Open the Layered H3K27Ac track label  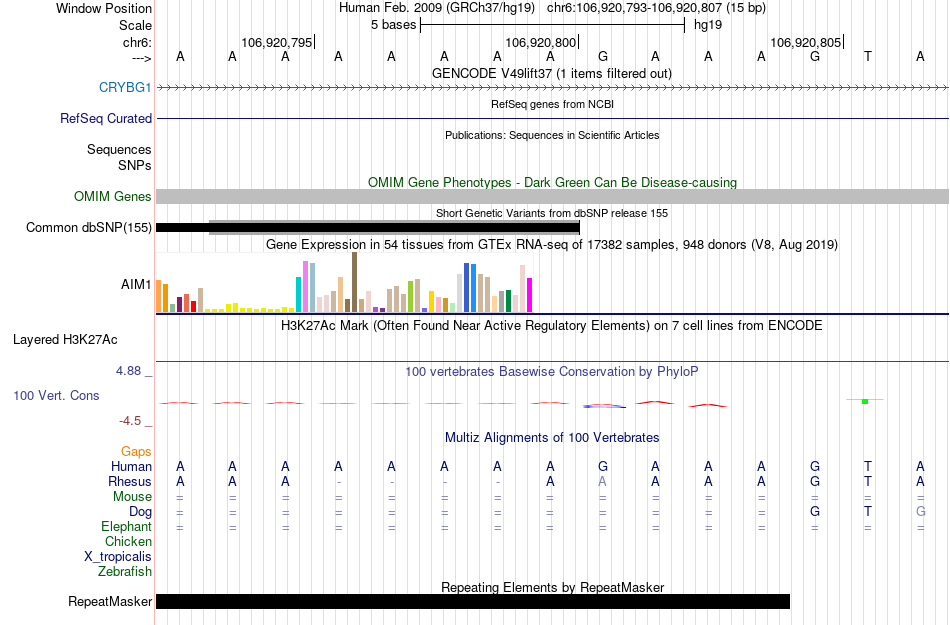click(65, 340)
